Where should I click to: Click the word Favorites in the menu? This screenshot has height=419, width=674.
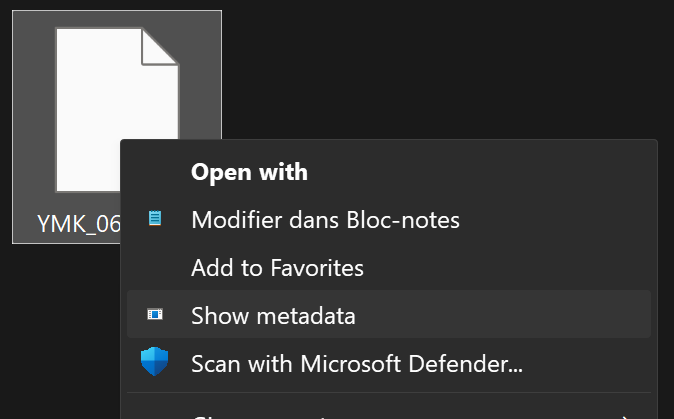click(x=319, y=267)
